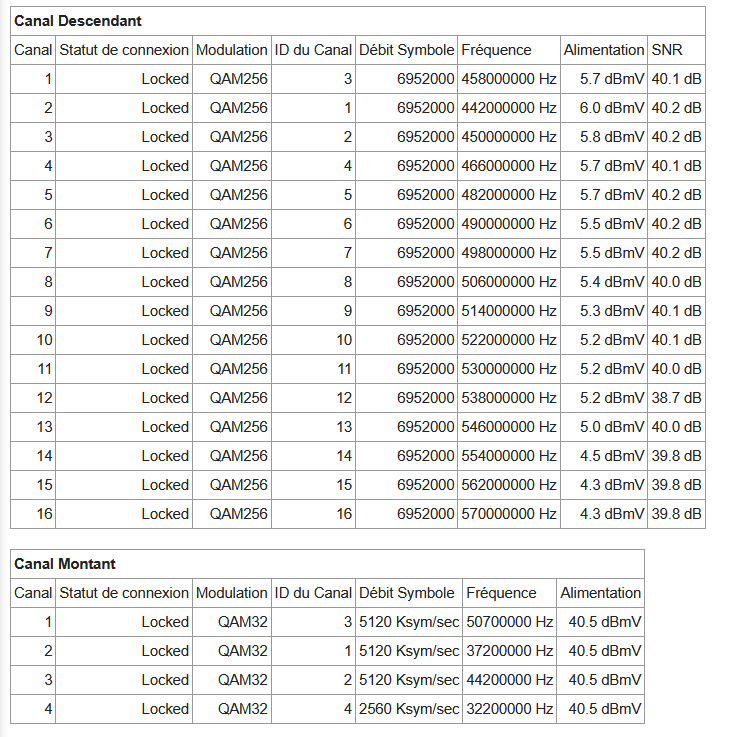Click the 2560 Ksym/sec symbol rate
The width and height of the screenshot is (731, 737).
coord(409,709)
